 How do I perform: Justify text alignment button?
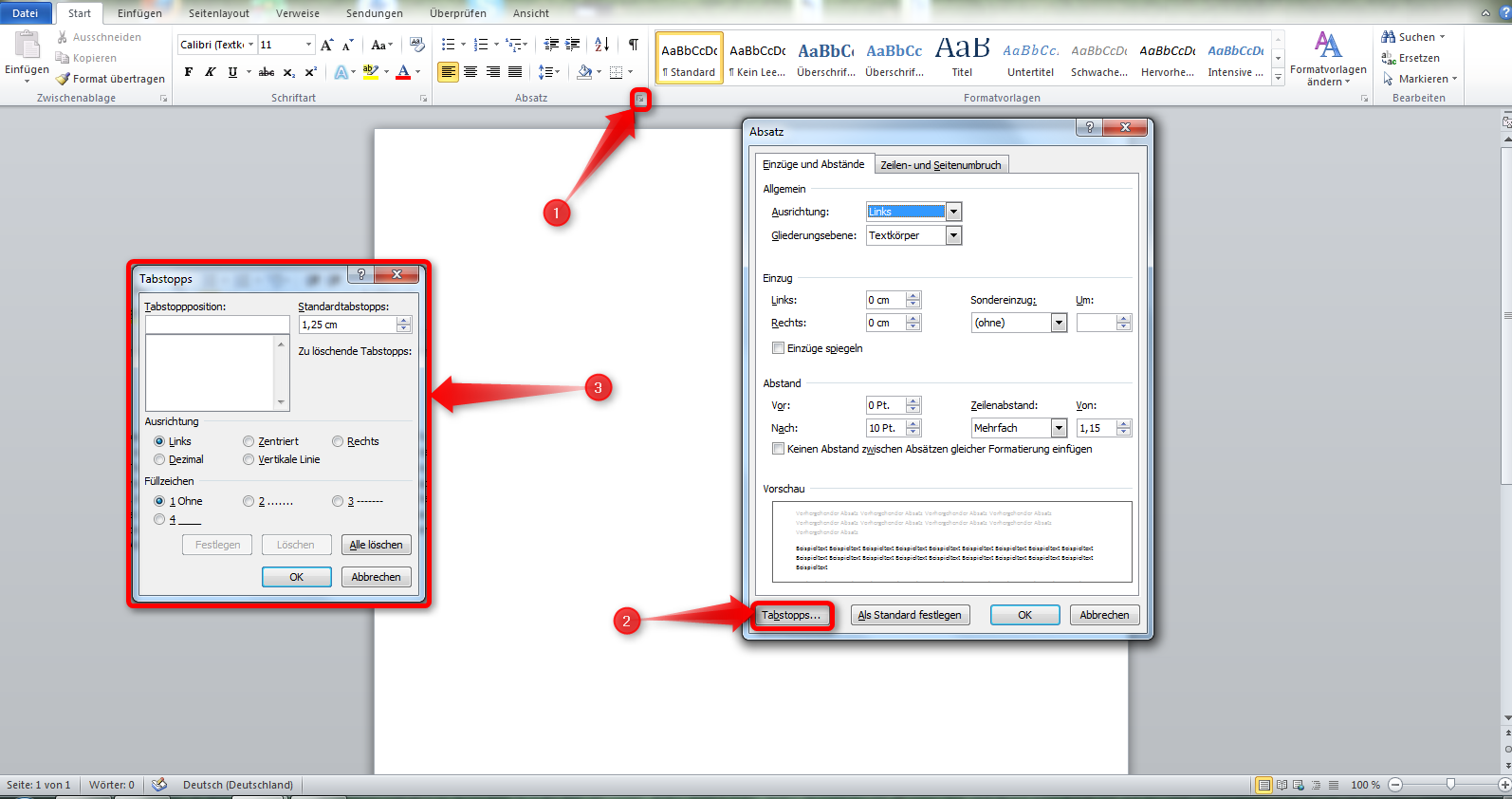click(515, 72)
